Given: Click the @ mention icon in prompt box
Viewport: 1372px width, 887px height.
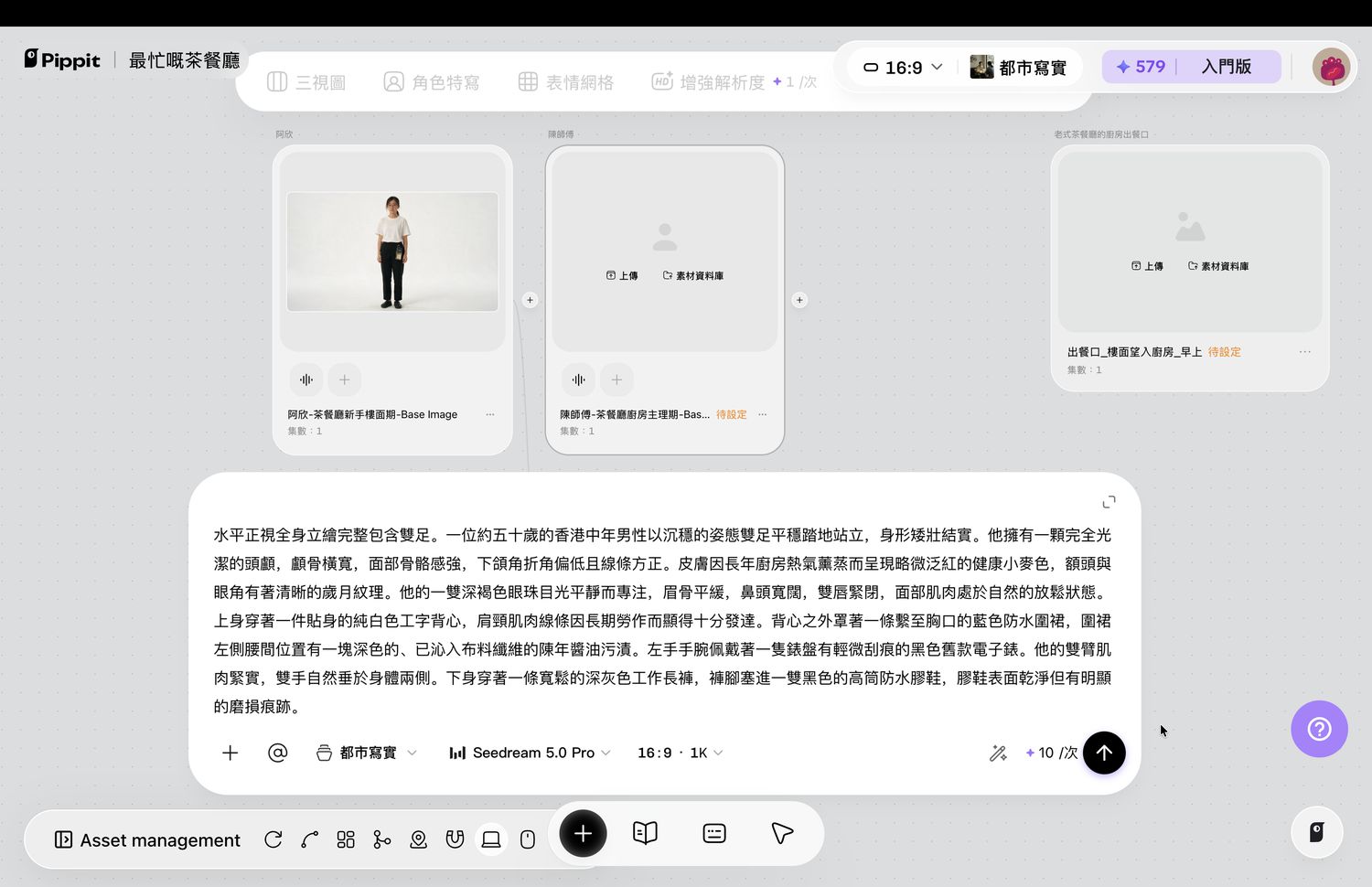Looking at the screenshot, I should tap(278, 753).
